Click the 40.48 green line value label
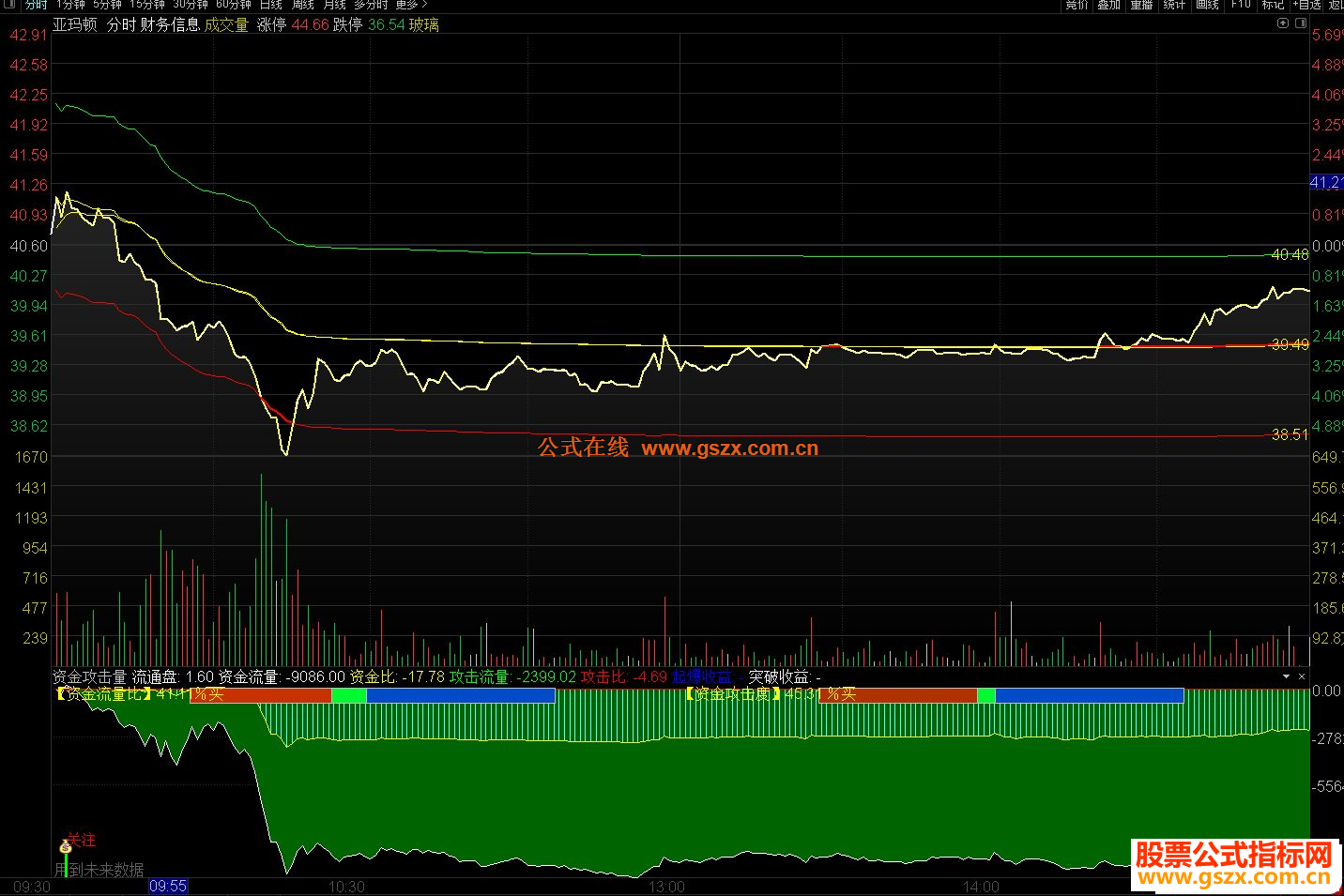Viewport: 1344px width, 896px height. tap(1290, 254)
